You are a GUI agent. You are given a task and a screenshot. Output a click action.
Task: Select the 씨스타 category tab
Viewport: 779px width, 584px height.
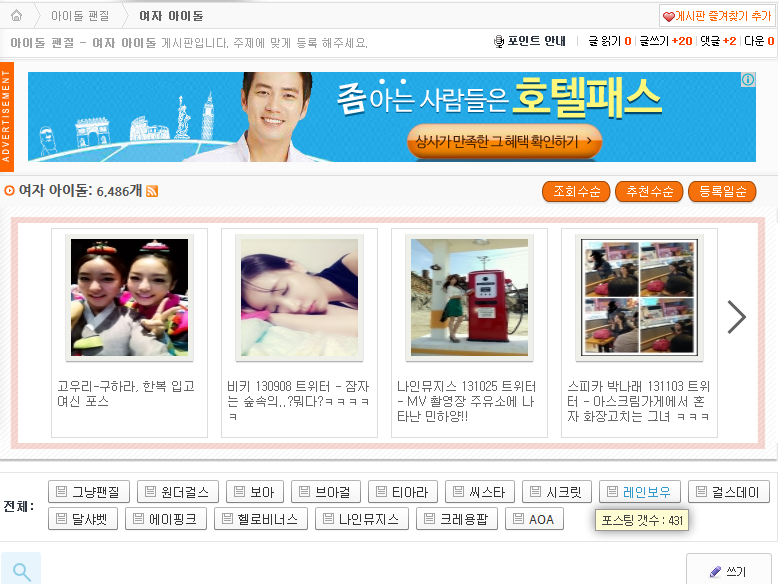480,492
